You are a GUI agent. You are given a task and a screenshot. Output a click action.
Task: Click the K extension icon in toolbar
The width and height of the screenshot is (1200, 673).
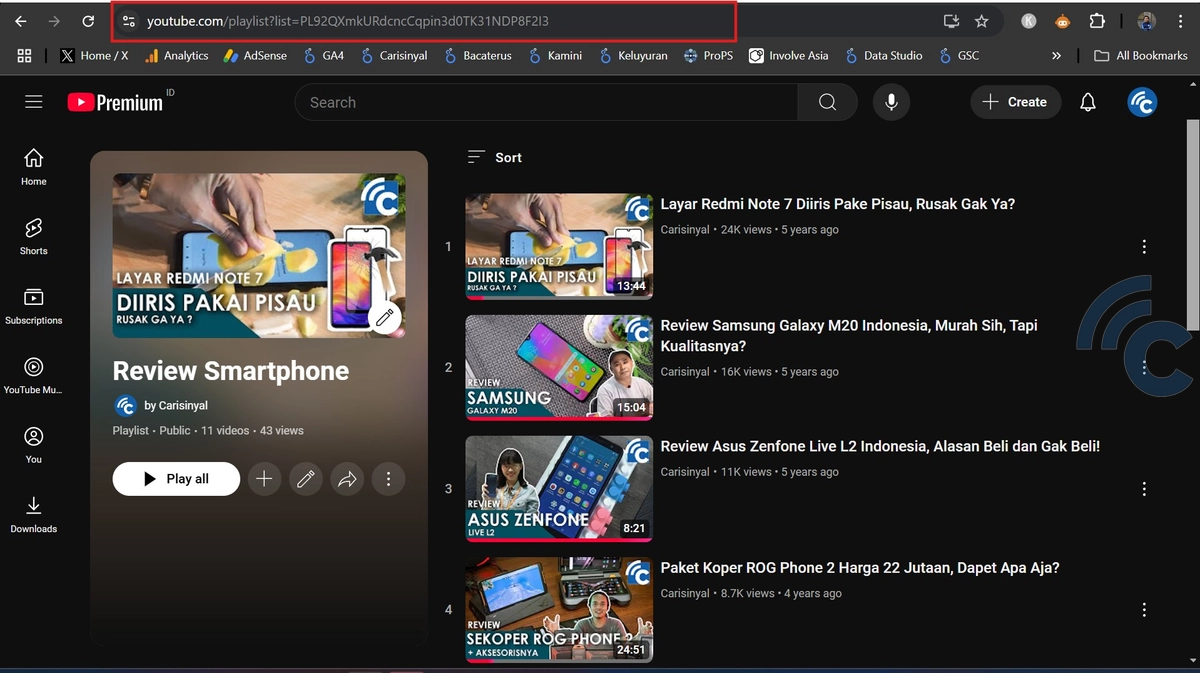point(1028,21)
